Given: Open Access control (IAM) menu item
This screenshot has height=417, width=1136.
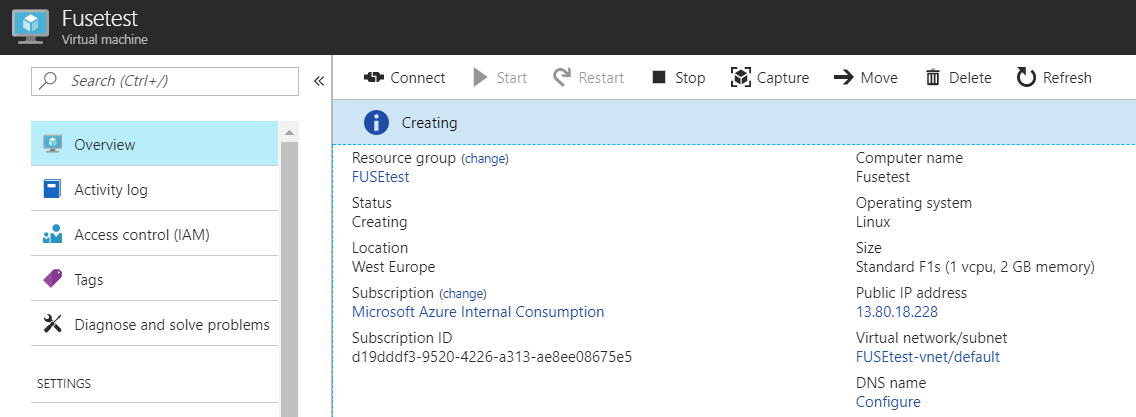Looking at the screenshot, I should tap(154, 235).
